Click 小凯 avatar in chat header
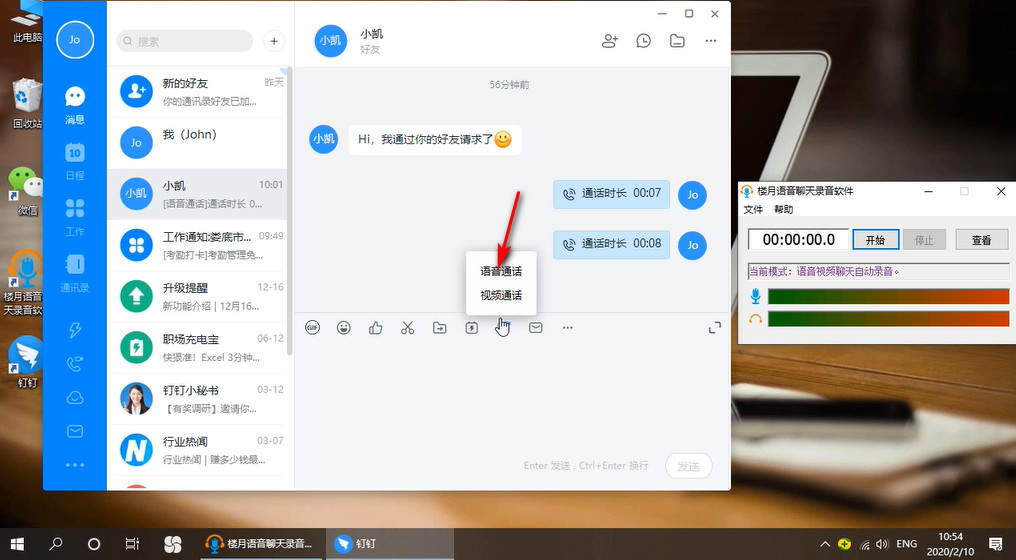Viewport: 1016px width, 560px height. [x=330, y=41]
